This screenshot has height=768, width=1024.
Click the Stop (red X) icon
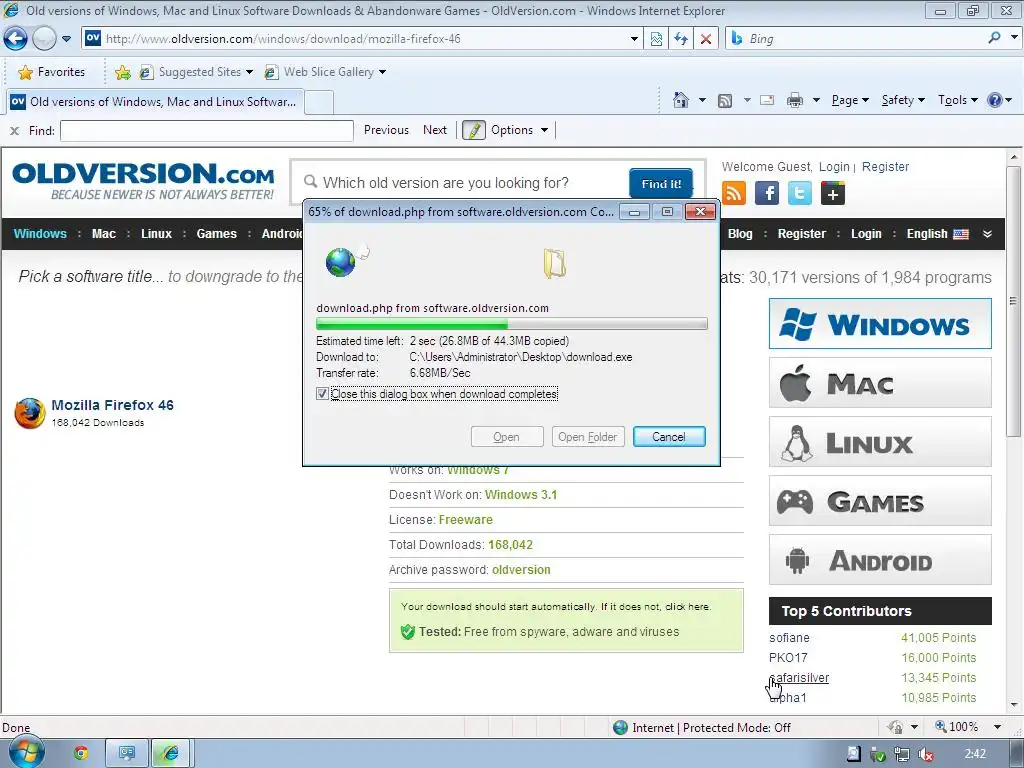[706, 39]
